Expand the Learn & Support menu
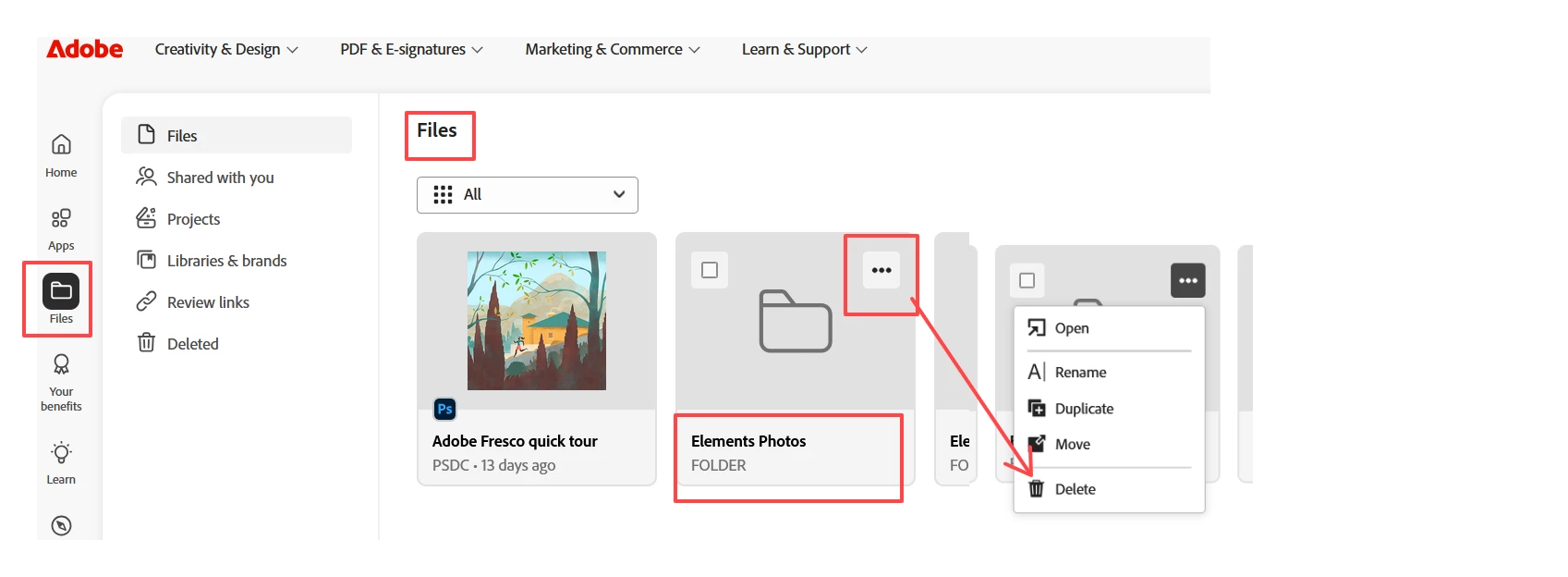The image size is (1568, 577). pos(804,49)
